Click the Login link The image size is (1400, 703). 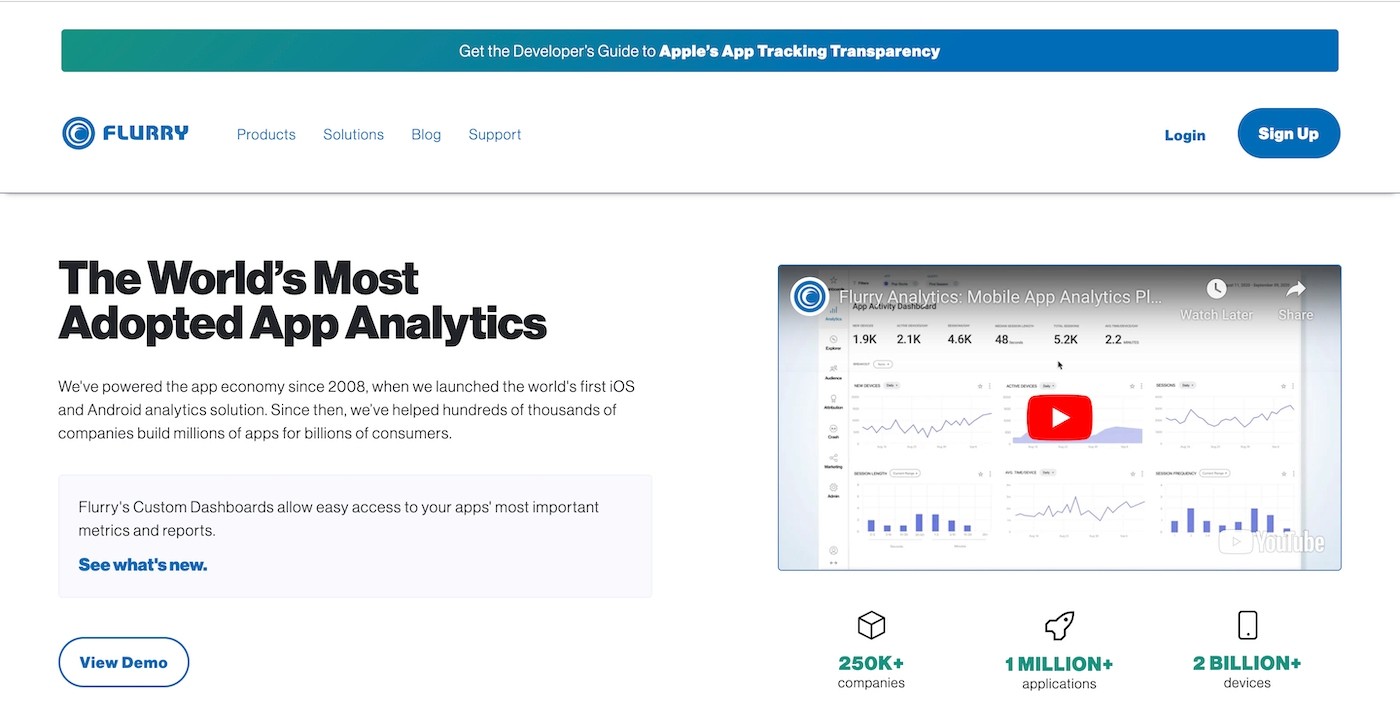(x=1185, y=135)
